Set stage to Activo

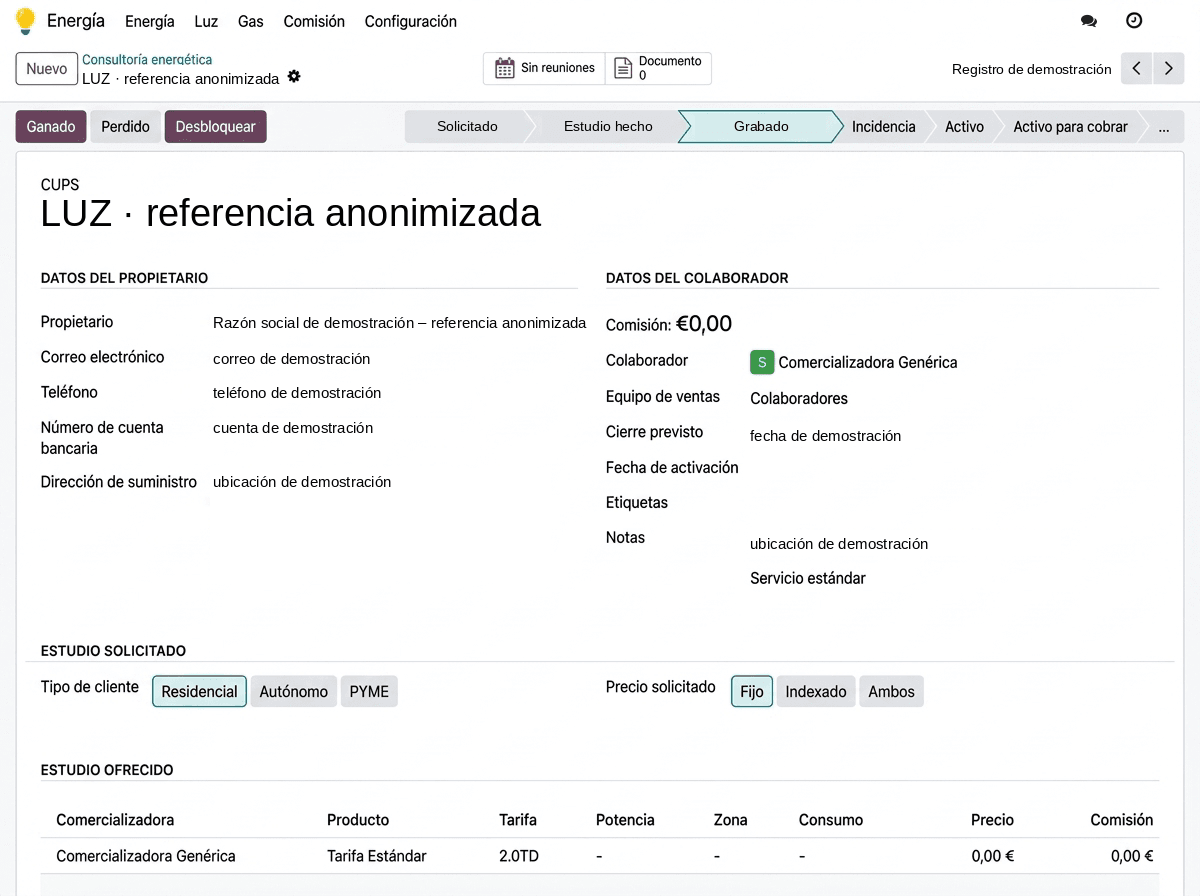pos(965,127)
